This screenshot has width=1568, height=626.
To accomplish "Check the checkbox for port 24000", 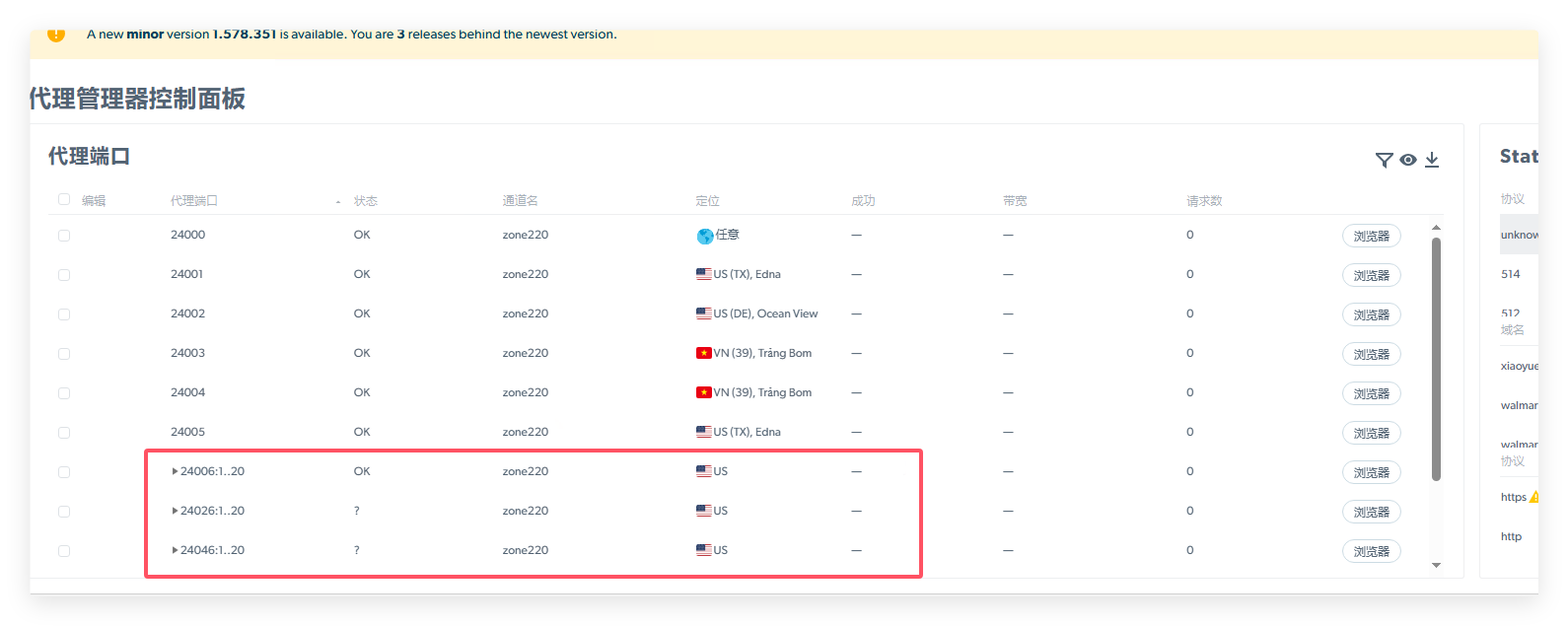I will click(64, 236).
